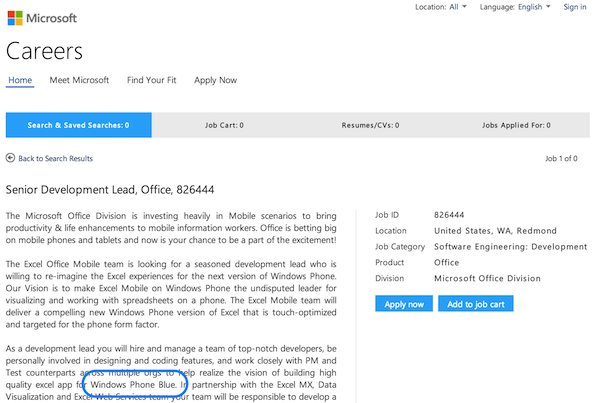The width and height of the screenshot is (600, 403).
Task: Click the Division label
Action: [x=390, y=278]
